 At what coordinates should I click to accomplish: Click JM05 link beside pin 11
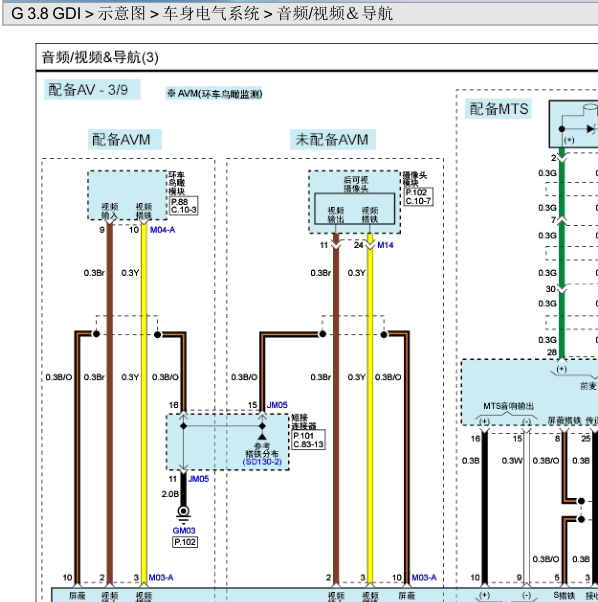point(198,479)
